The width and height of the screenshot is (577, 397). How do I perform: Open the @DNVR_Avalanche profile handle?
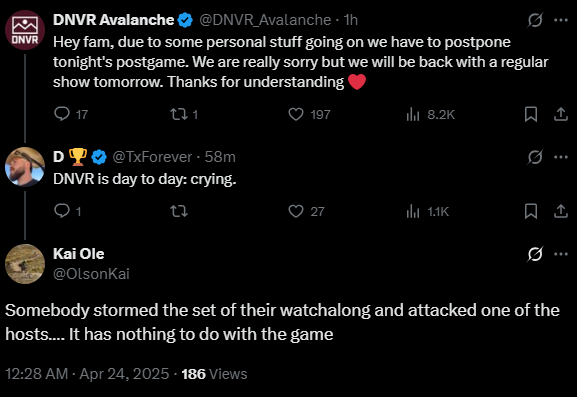pyautogui.click(x=265, y=20)
